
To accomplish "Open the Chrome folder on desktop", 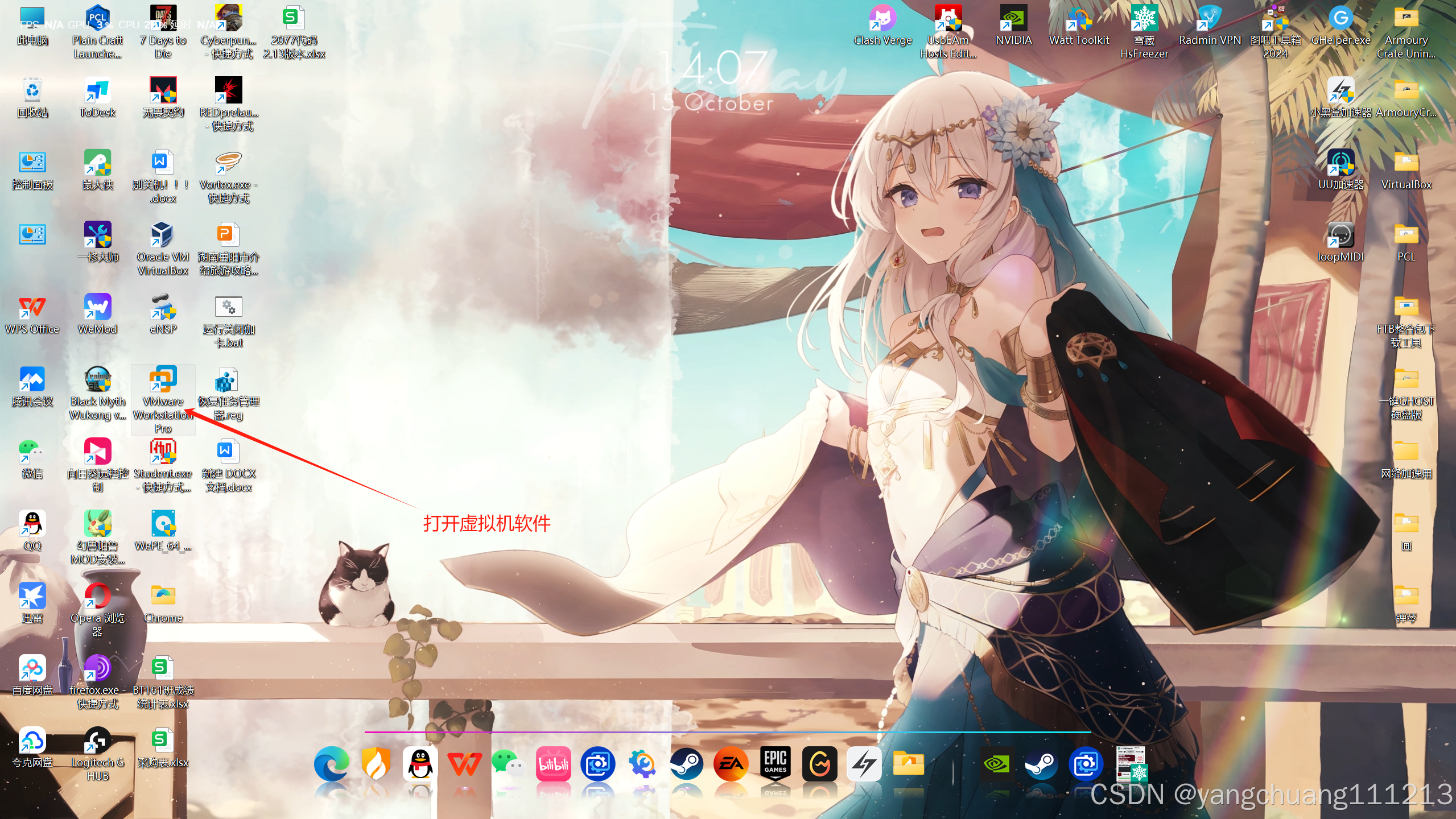I will pos(163,603).
